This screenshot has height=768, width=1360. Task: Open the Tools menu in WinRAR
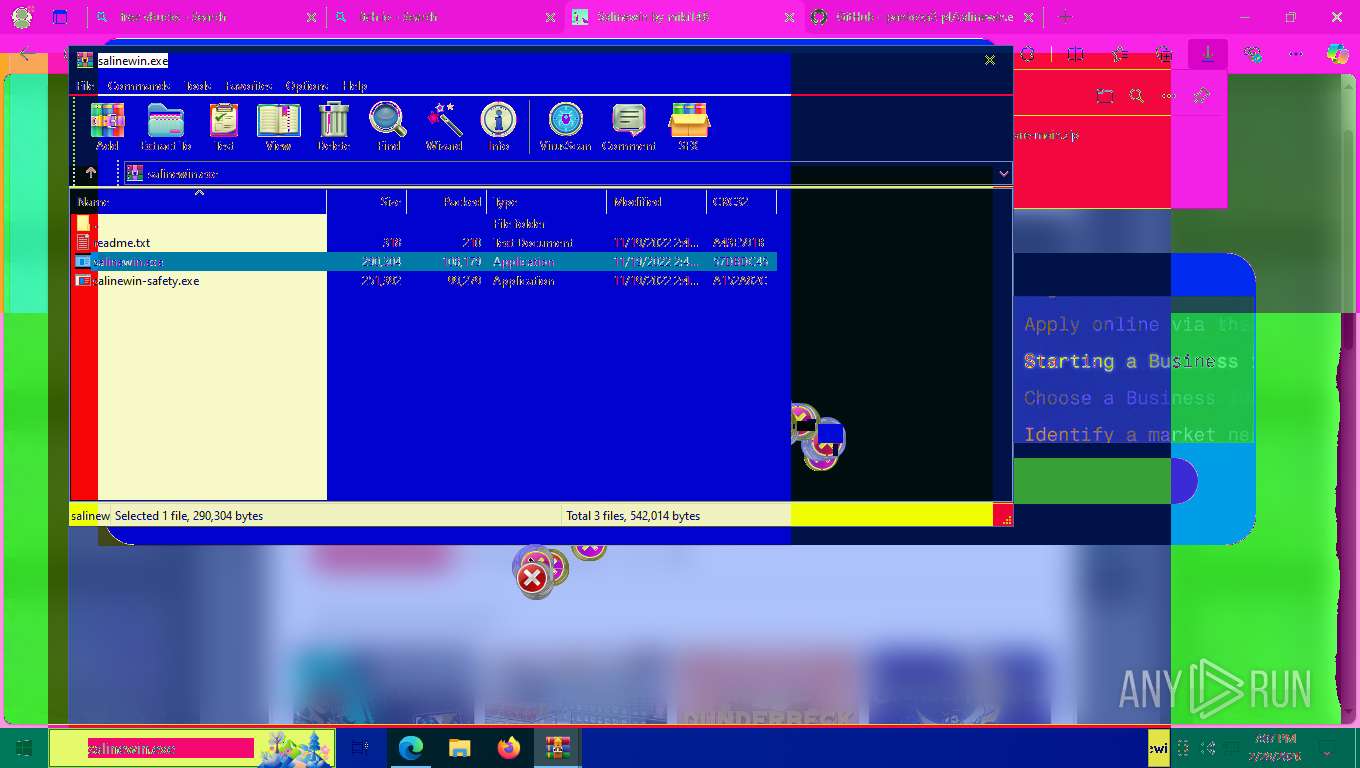click(x=198, y=86)
